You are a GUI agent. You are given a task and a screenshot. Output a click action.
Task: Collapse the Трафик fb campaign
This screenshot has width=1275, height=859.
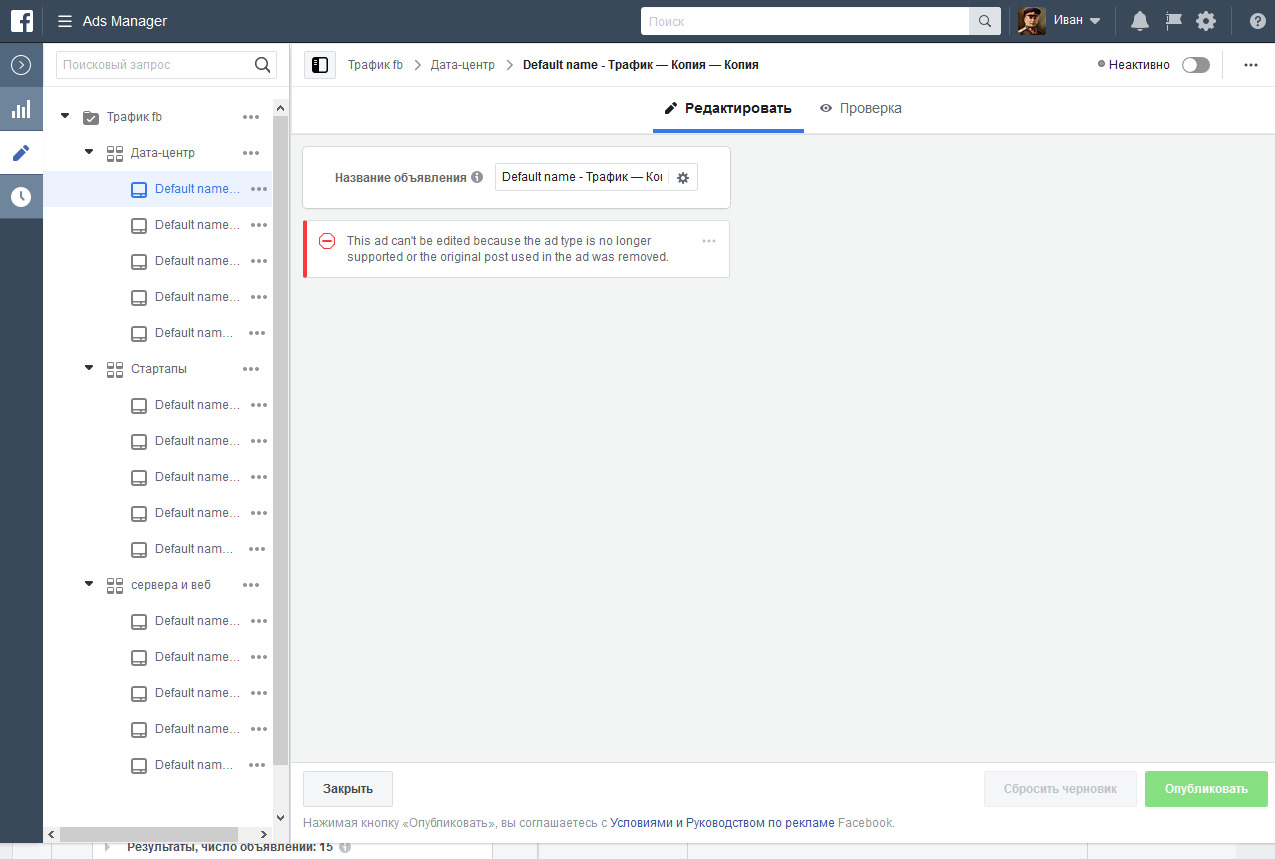65,116
